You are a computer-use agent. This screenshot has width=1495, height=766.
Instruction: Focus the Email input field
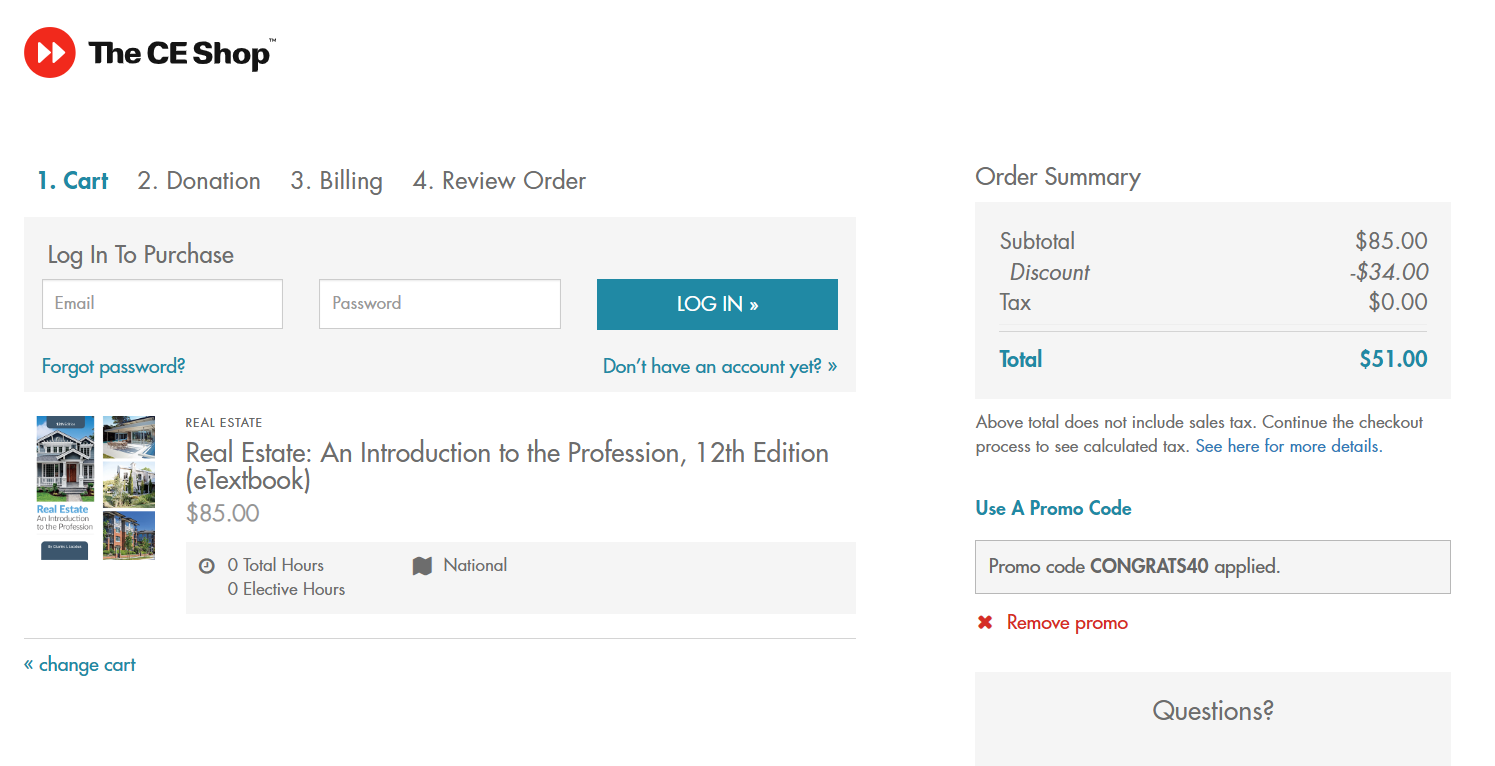click(162, 304)
